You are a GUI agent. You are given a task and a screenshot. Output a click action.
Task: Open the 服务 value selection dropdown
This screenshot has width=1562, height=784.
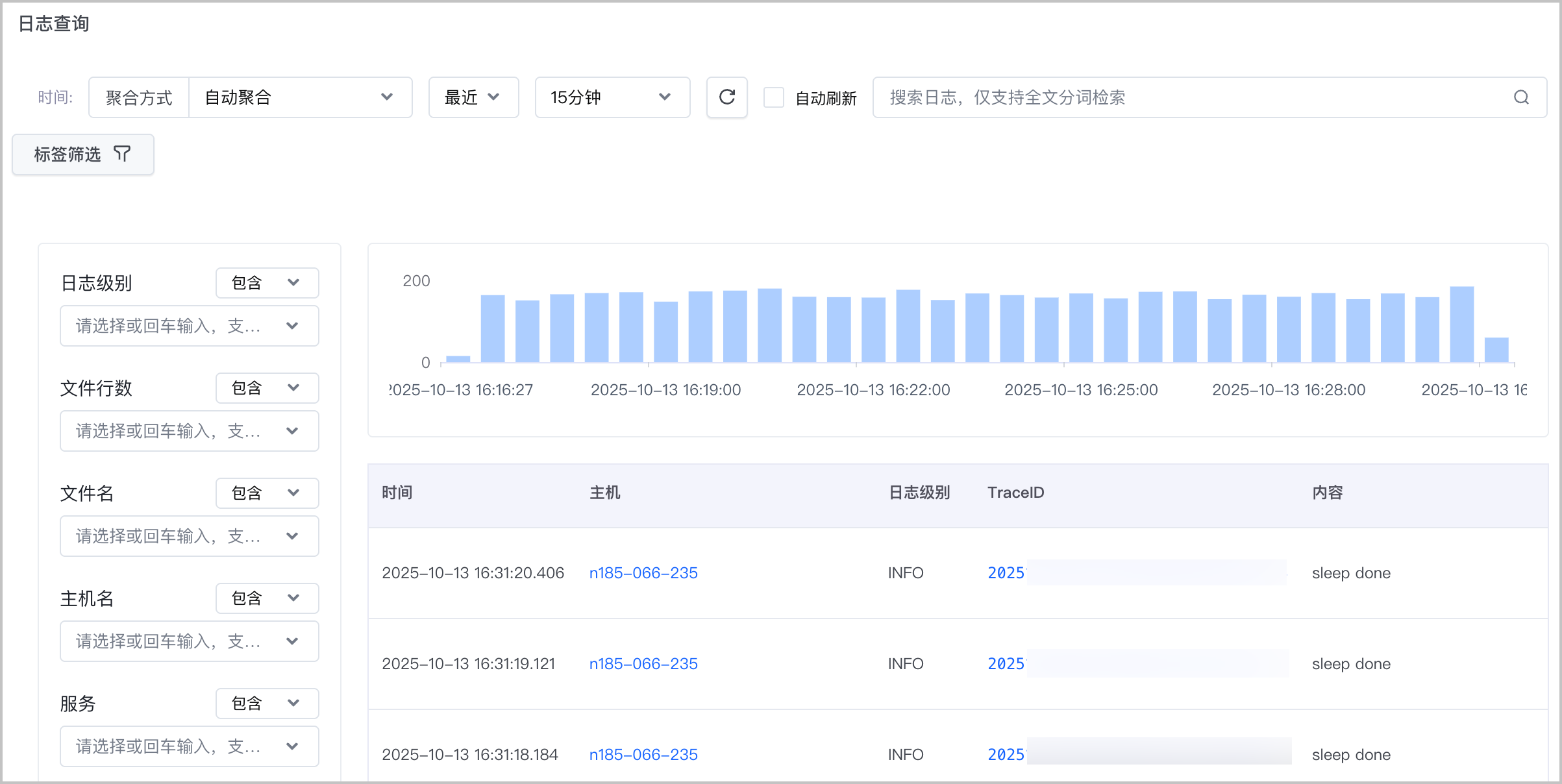[189, 746]
